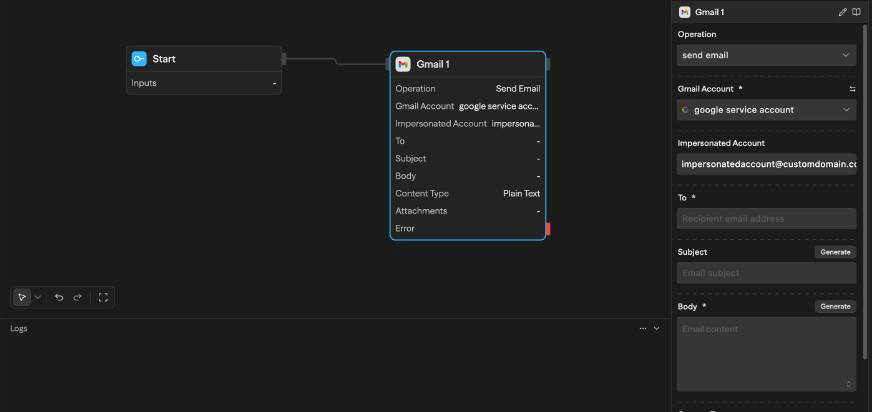Screen dimensions: 872x412
Task: Select the Gmail 1 node title
Action: click(433, 64)
